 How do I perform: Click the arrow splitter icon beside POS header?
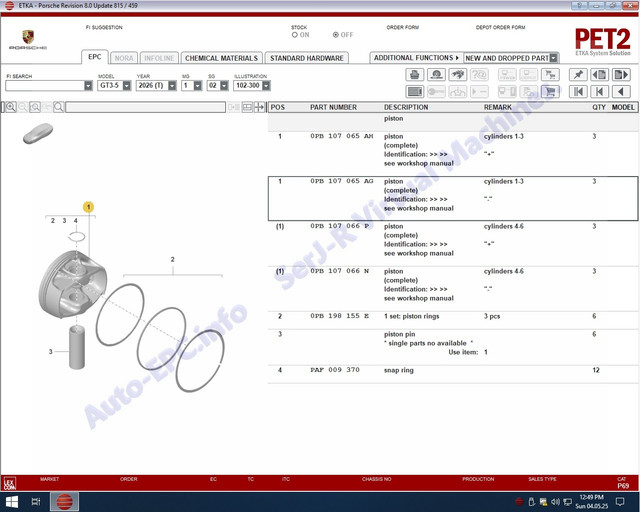pos(260,107)
